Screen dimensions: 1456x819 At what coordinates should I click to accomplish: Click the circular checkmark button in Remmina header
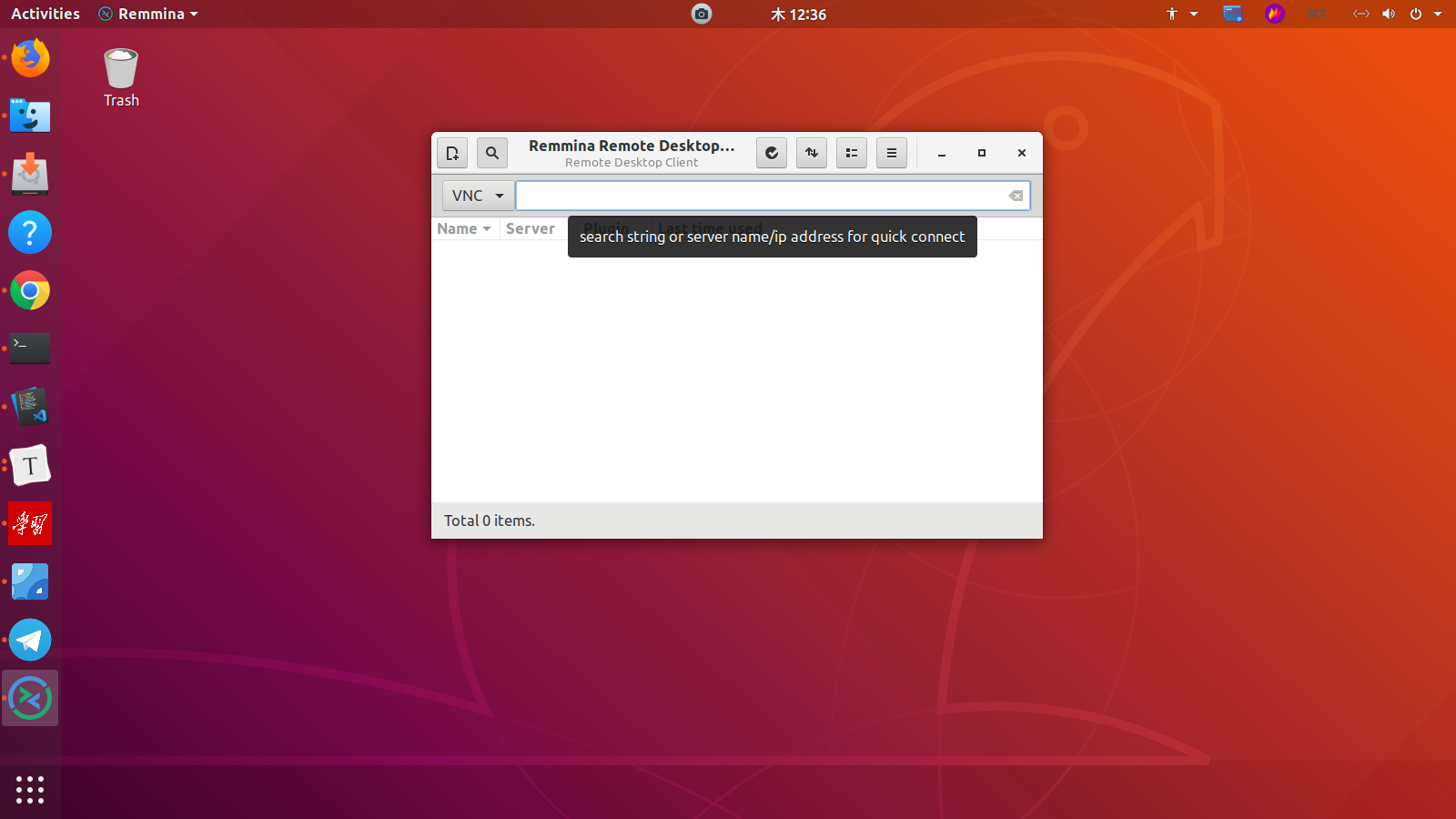[x=772, y=153]
